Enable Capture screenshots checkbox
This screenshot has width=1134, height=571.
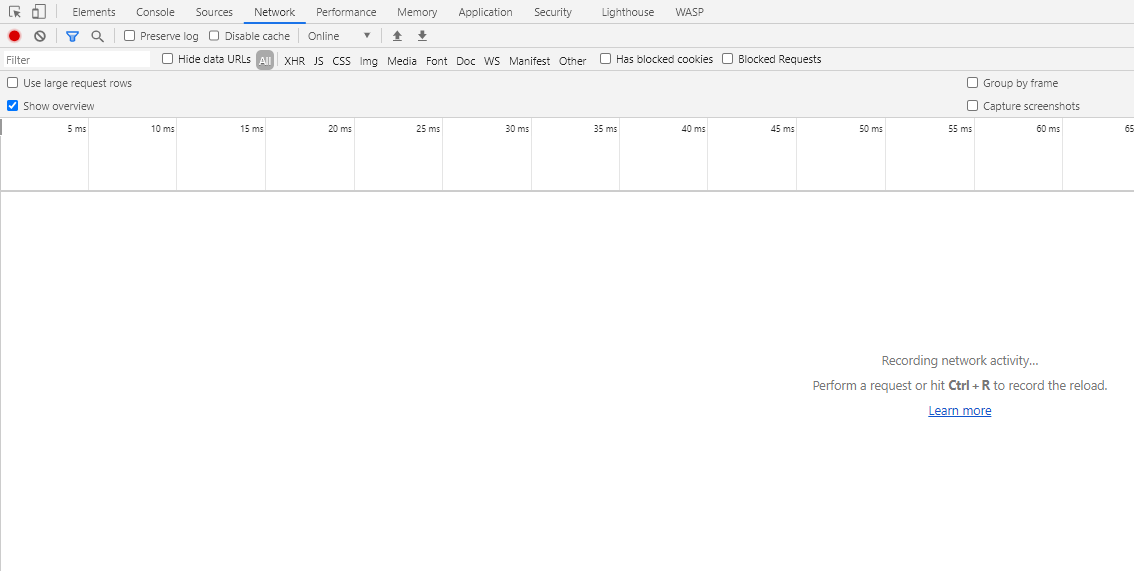point(972,106)
